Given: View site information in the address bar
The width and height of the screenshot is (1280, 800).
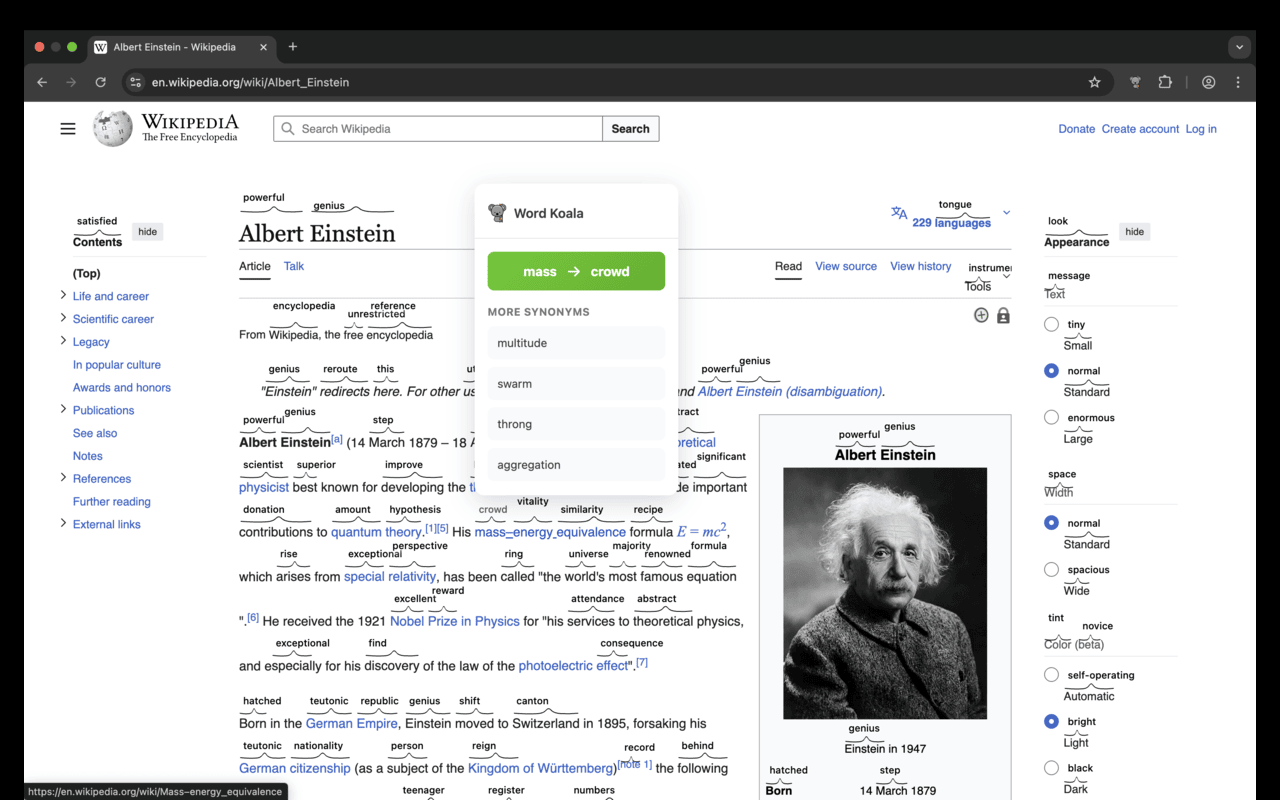Looking at the screenshot, I should pyautogui.click(x=136, y=82).
